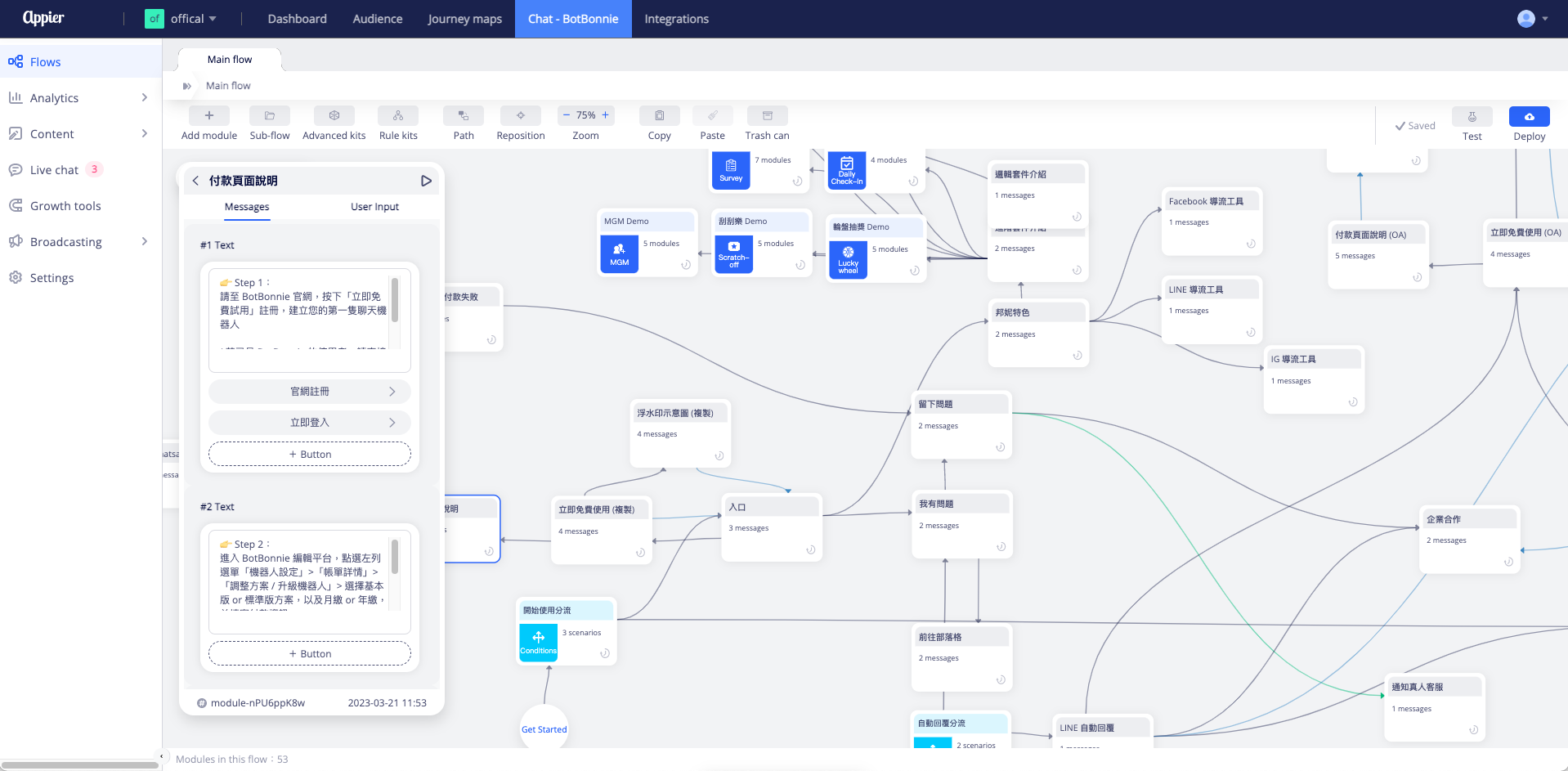
Task: Open the 官網註冊 button row
Action: 310,392
